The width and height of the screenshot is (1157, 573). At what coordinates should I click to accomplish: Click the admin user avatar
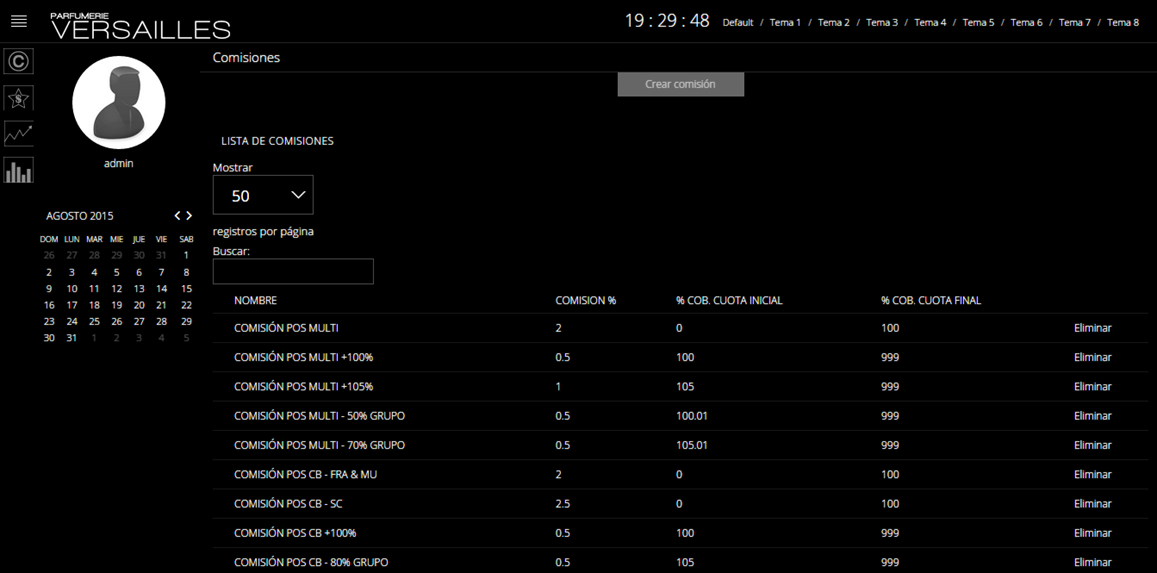click(119, 103)
